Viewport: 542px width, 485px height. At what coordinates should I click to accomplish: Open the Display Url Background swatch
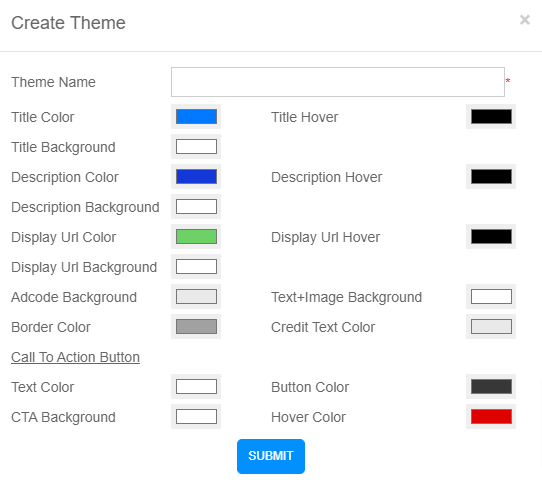click(196, 267)
